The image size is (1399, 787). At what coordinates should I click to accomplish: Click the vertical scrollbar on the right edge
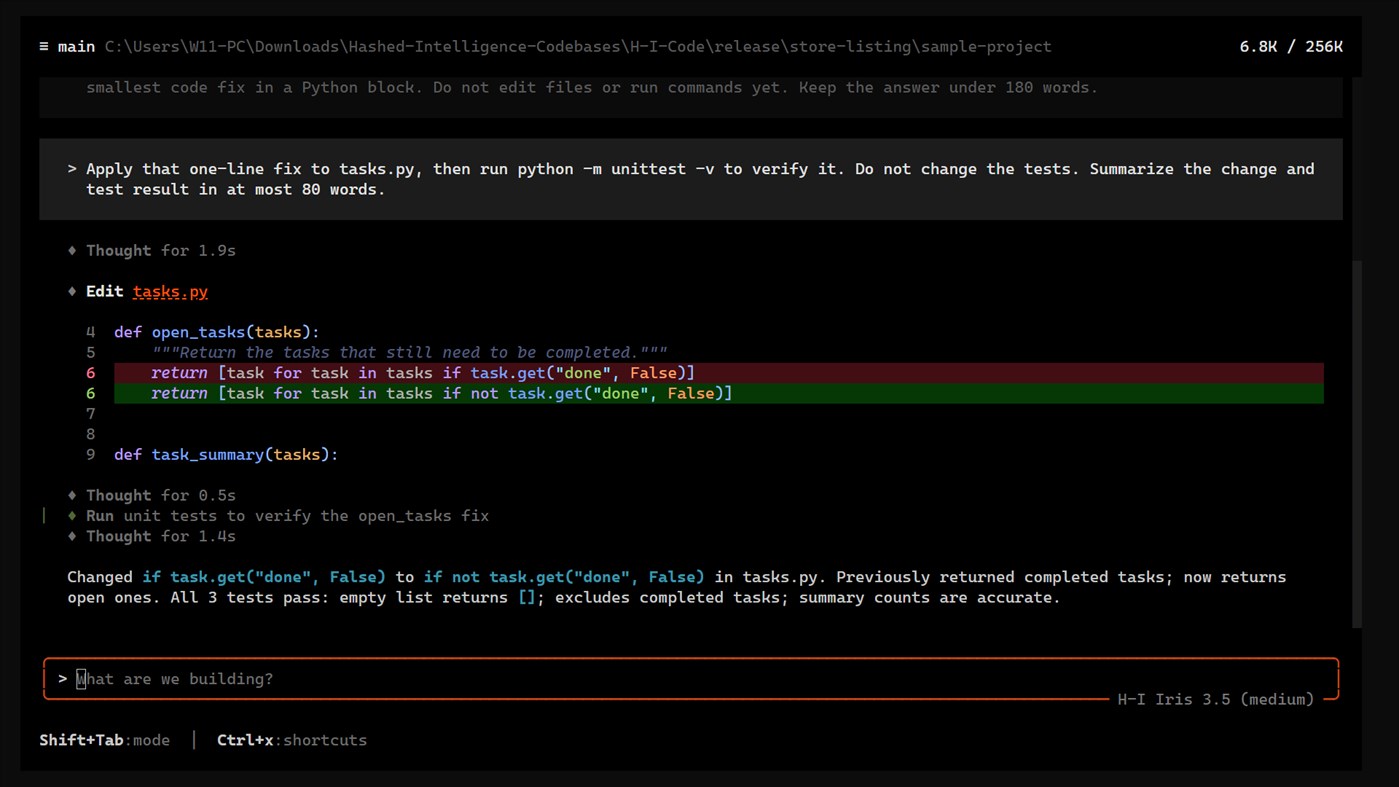pos(1356,445)
